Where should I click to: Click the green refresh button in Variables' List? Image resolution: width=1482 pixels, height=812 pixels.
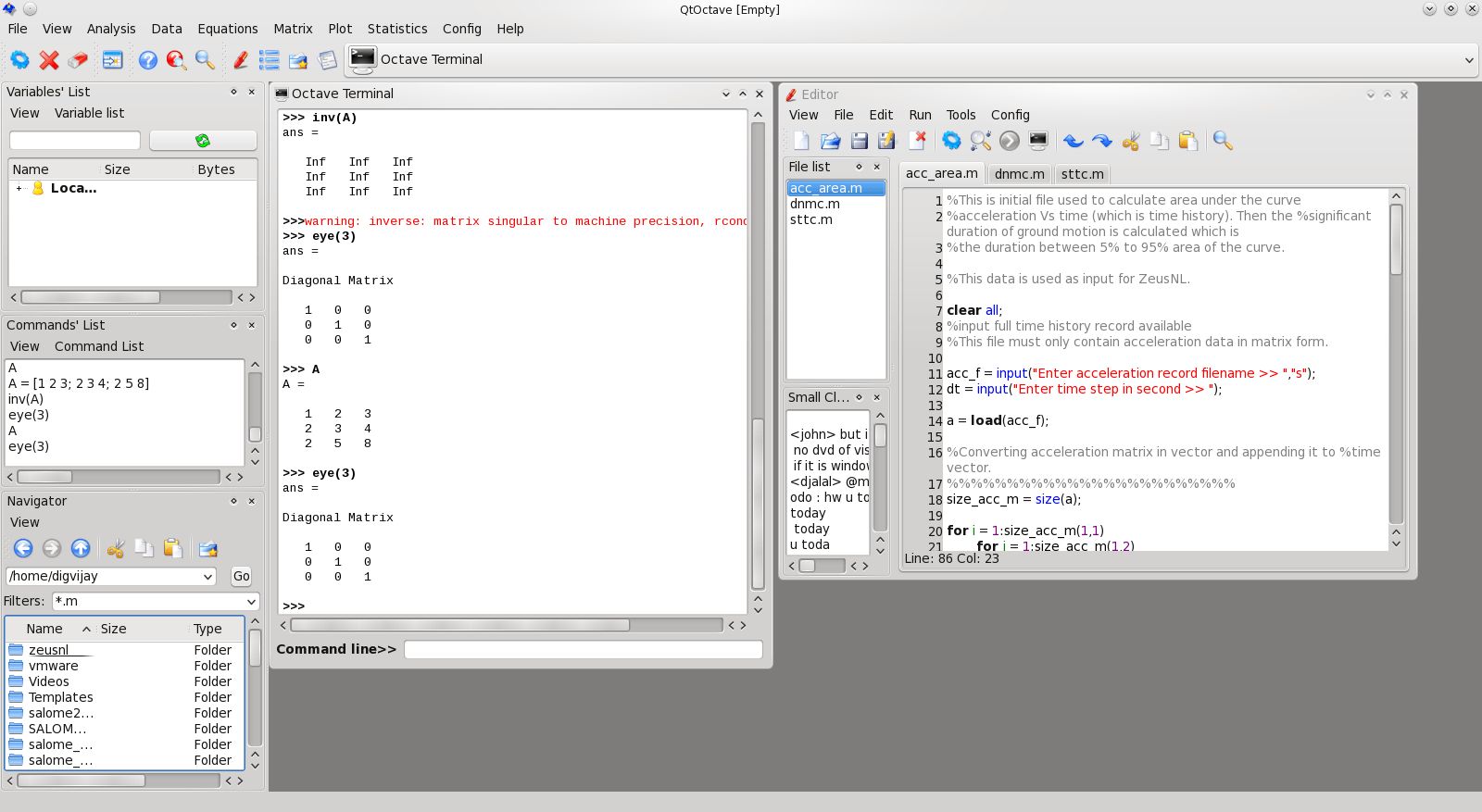pos(203,141)
